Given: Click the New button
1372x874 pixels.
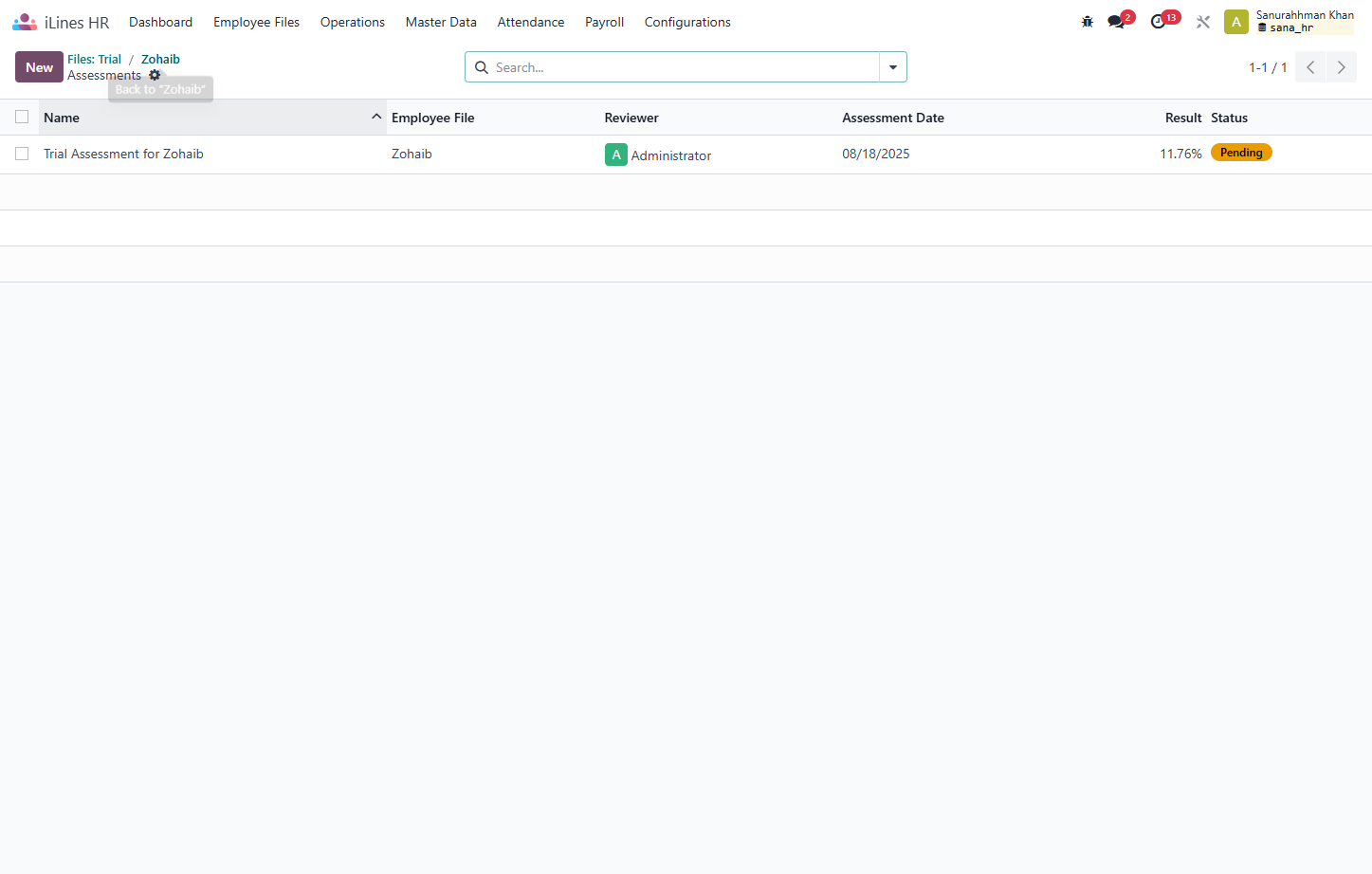Looking at the screenshot, I should tap(39, 67).
